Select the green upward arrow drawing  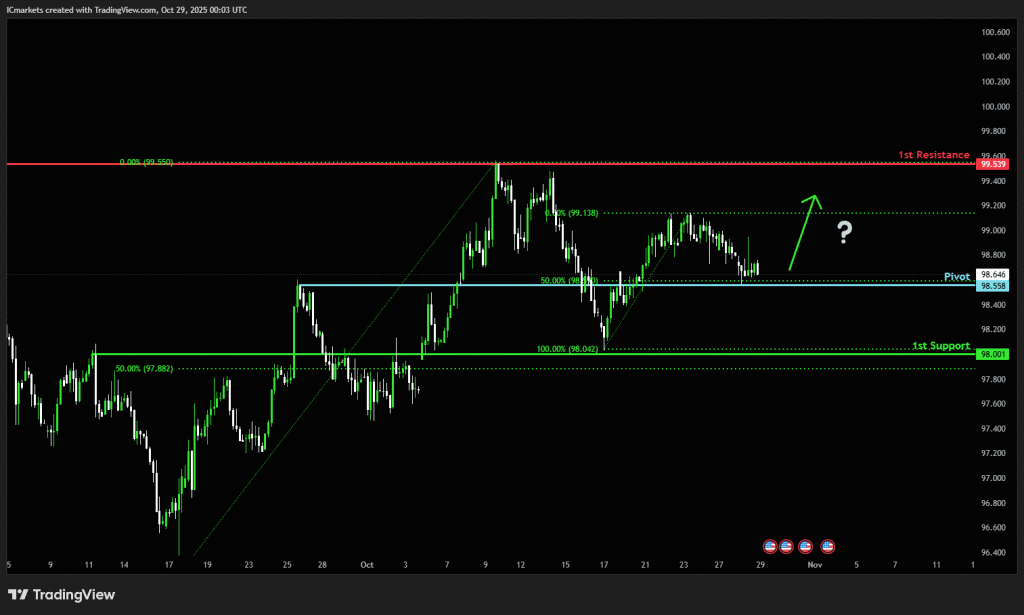[x=804, y=232]
